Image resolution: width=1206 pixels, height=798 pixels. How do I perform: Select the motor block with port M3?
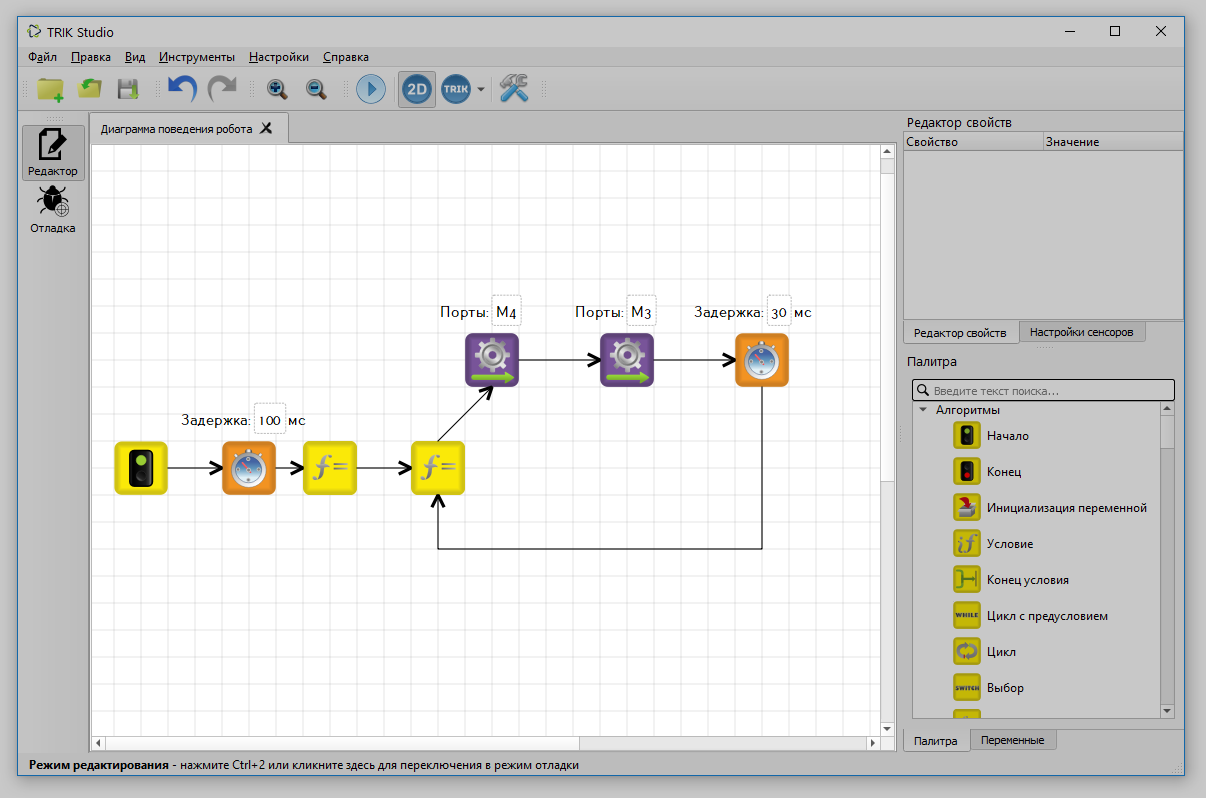(627, 360)
